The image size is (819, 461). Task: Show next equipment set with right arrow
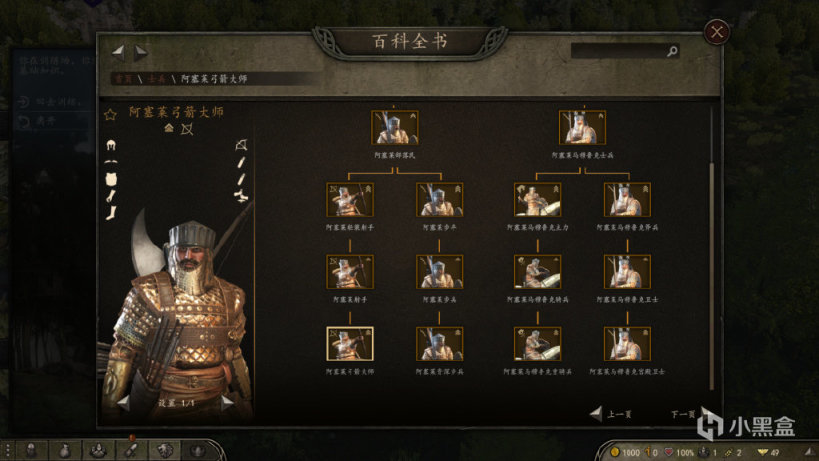[x=228, y=402]
